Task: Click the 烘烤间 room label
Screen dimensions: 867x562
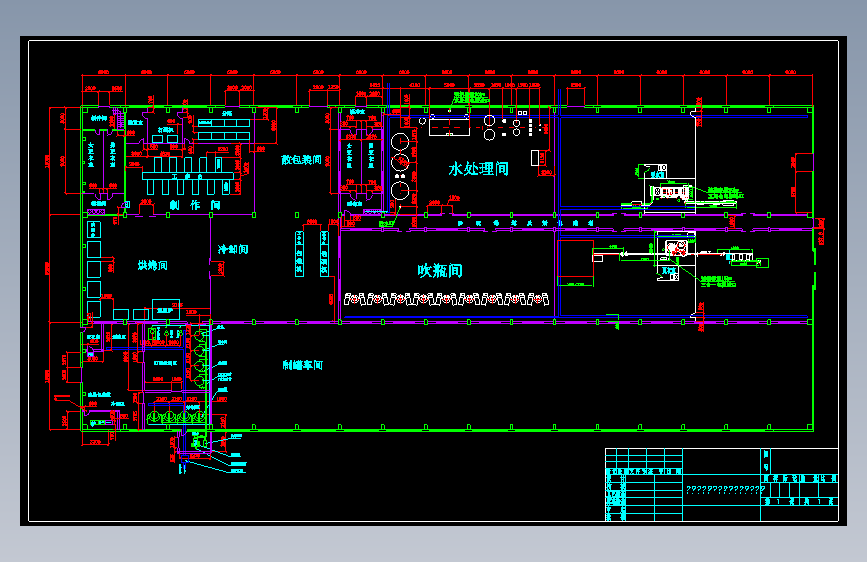Action: (x=152, y=266)
